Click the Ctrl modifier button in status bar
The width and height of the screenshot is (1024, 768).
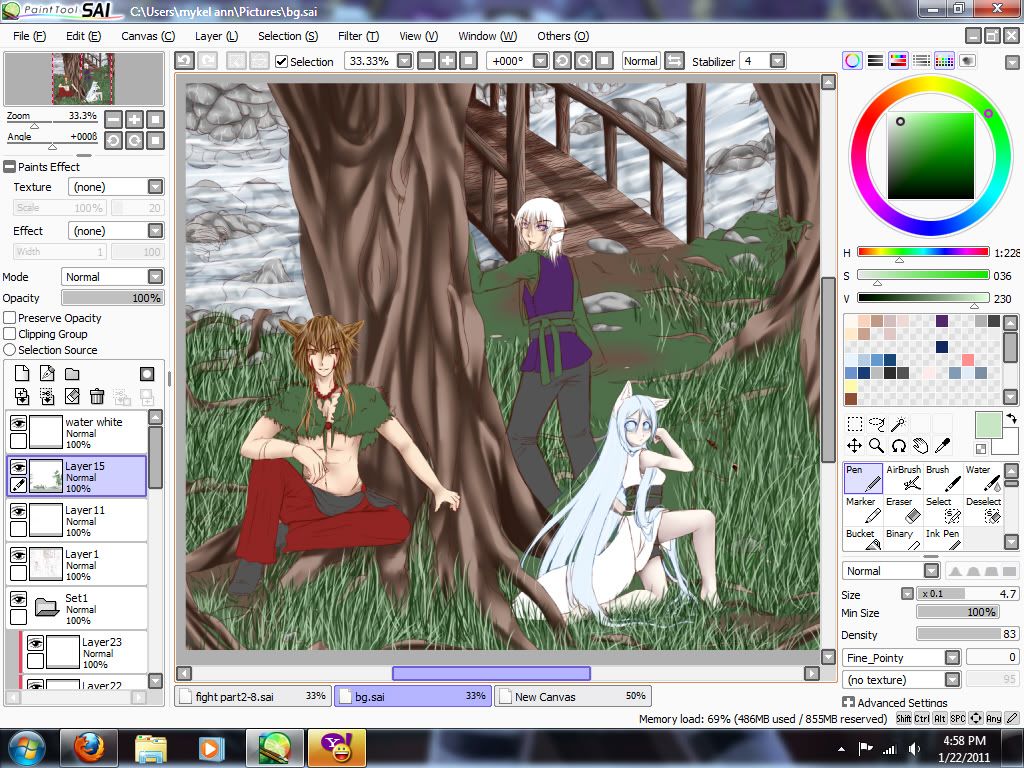pyautogui.click(x=921, y=718)
